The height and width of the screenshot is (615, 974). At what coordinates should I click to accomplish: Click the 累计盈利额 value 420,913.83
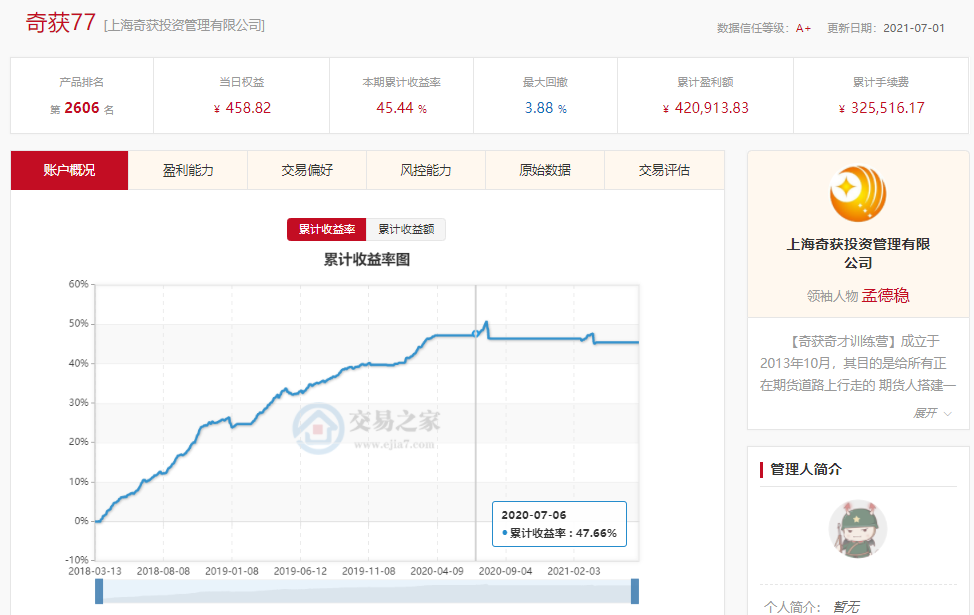pos(711,108)
